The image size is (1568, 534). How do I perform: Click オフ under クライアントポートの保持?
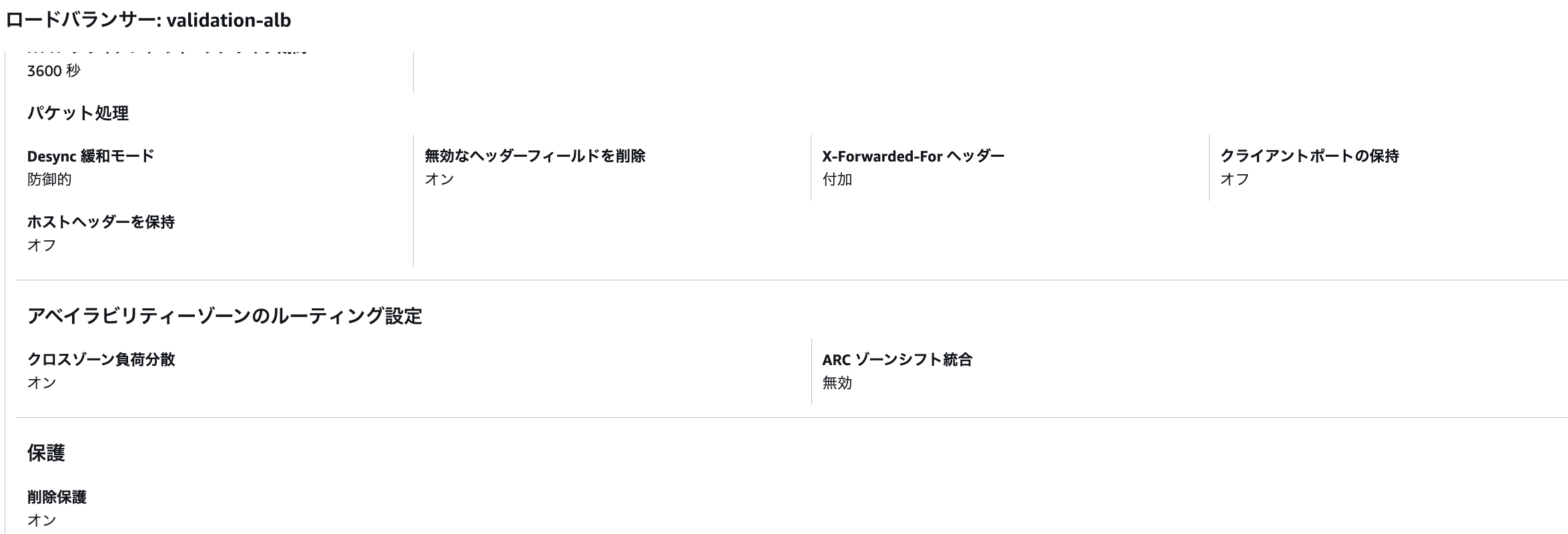tap(1234, 180)
